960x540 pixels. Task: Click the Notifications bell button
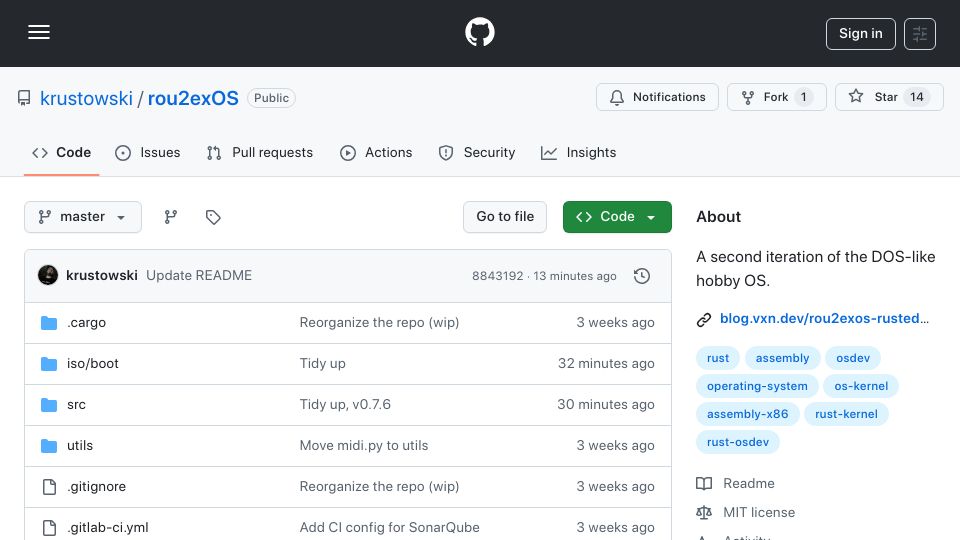657,97
